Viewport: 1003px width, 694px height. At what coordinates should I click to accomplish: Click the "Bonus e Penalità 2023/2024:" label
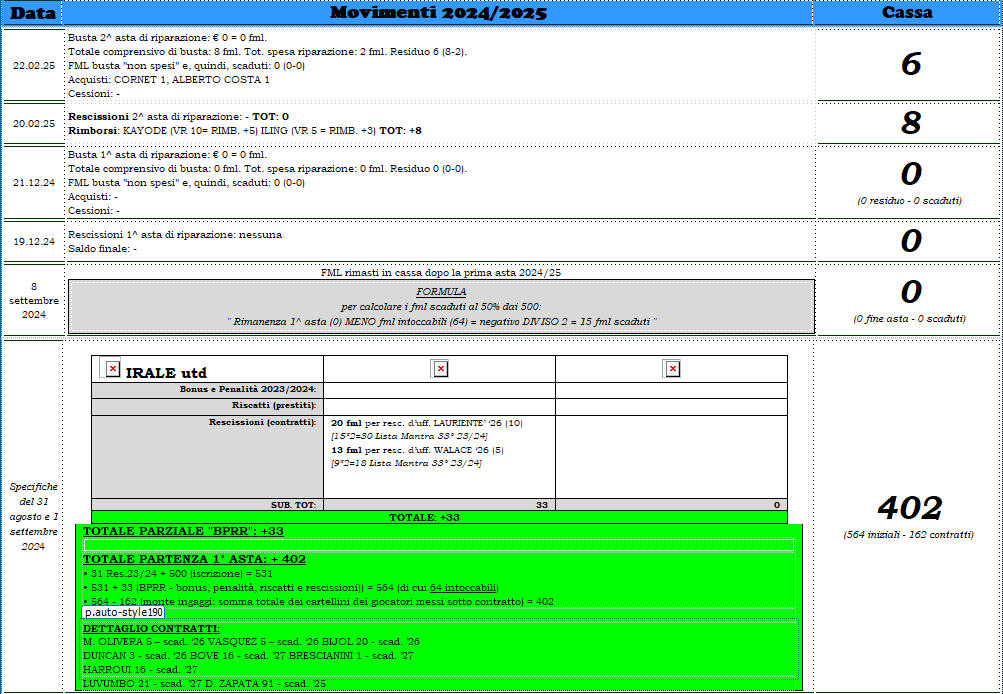(248, 390)
